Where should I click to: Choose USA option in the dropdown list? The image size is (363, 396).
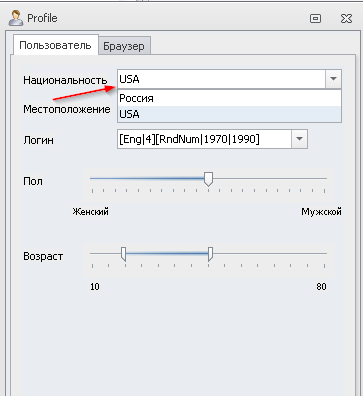click(230, 114)
